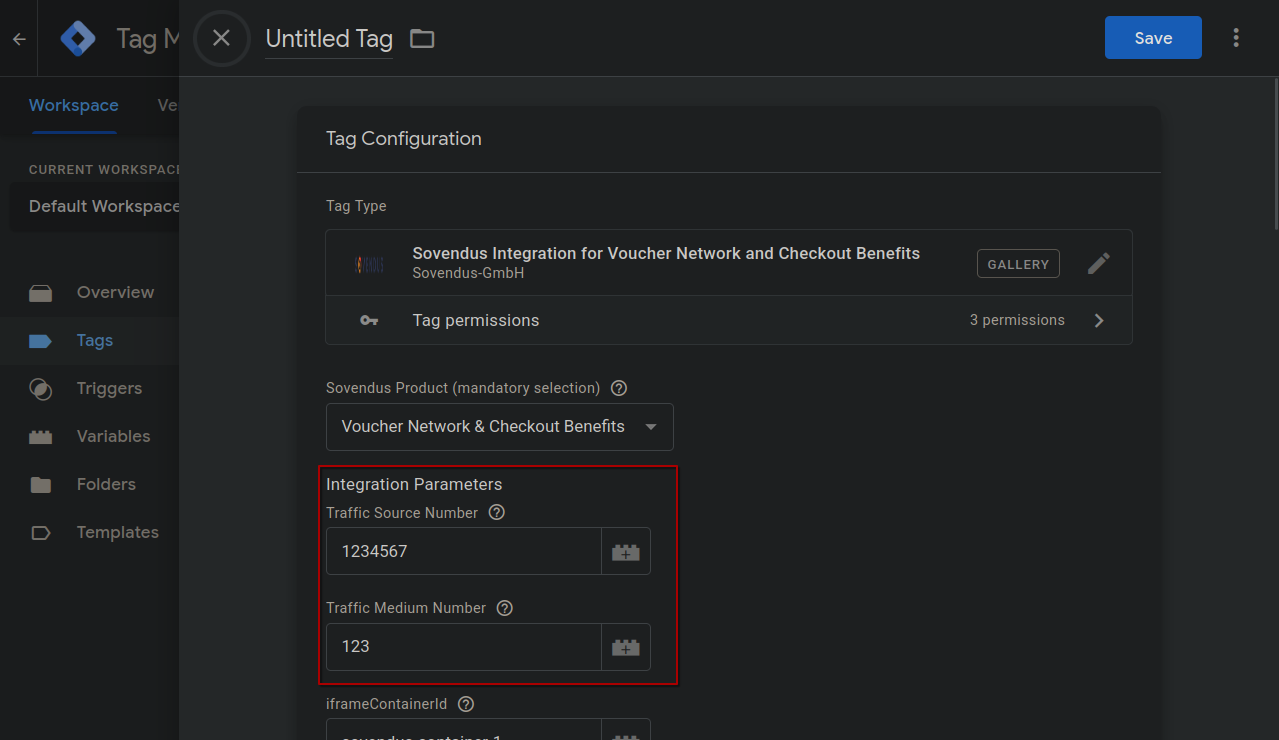Click the Tags sidebar icon
The image size is (1279, 740).
[40, 341]
